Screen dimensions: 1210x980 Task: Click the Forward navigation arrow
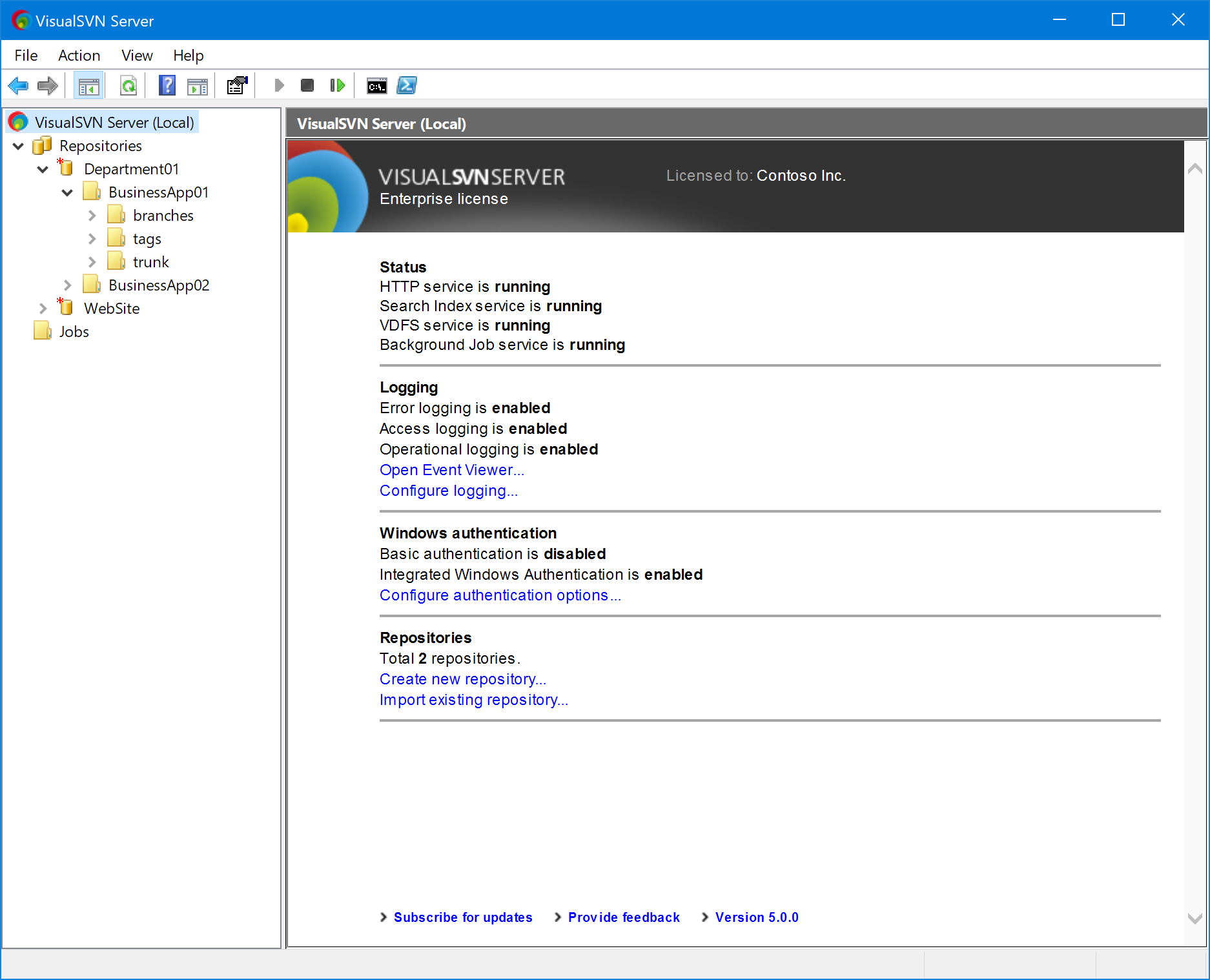47,85
